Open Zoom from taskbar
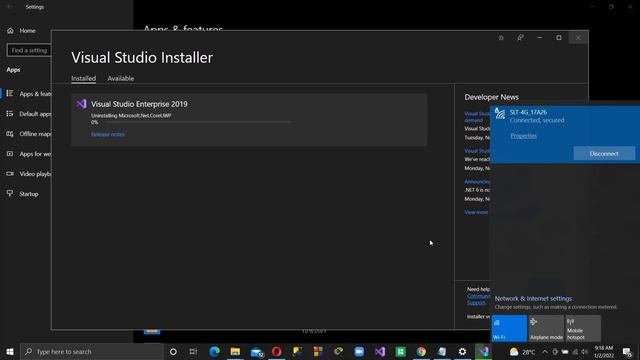This screenshot has width=640, height=360. [x=359, y=351]
